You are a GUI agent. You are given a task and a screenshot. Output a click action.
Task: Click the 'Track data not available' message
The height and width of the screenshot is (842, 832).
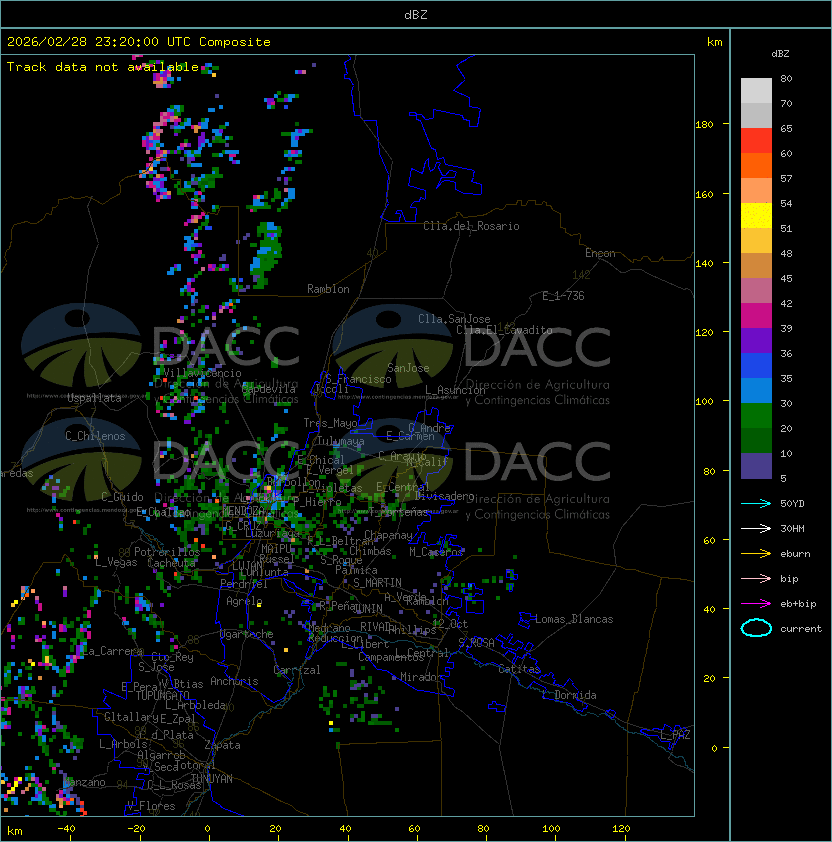[103, 67]
